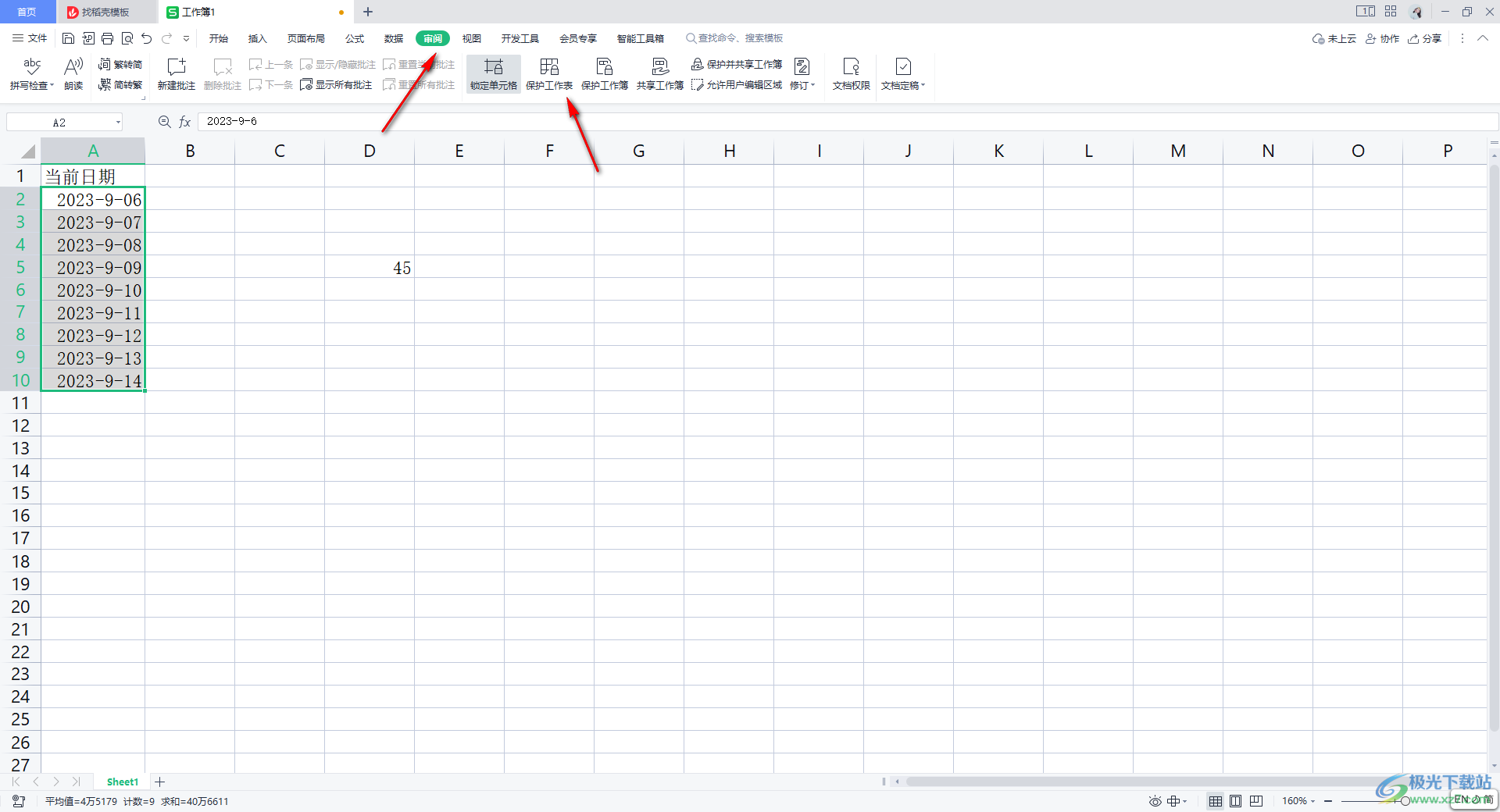Click the window layout icon in title bar
This screenshot has height=812, width=1500.
tap(1366, 11)
